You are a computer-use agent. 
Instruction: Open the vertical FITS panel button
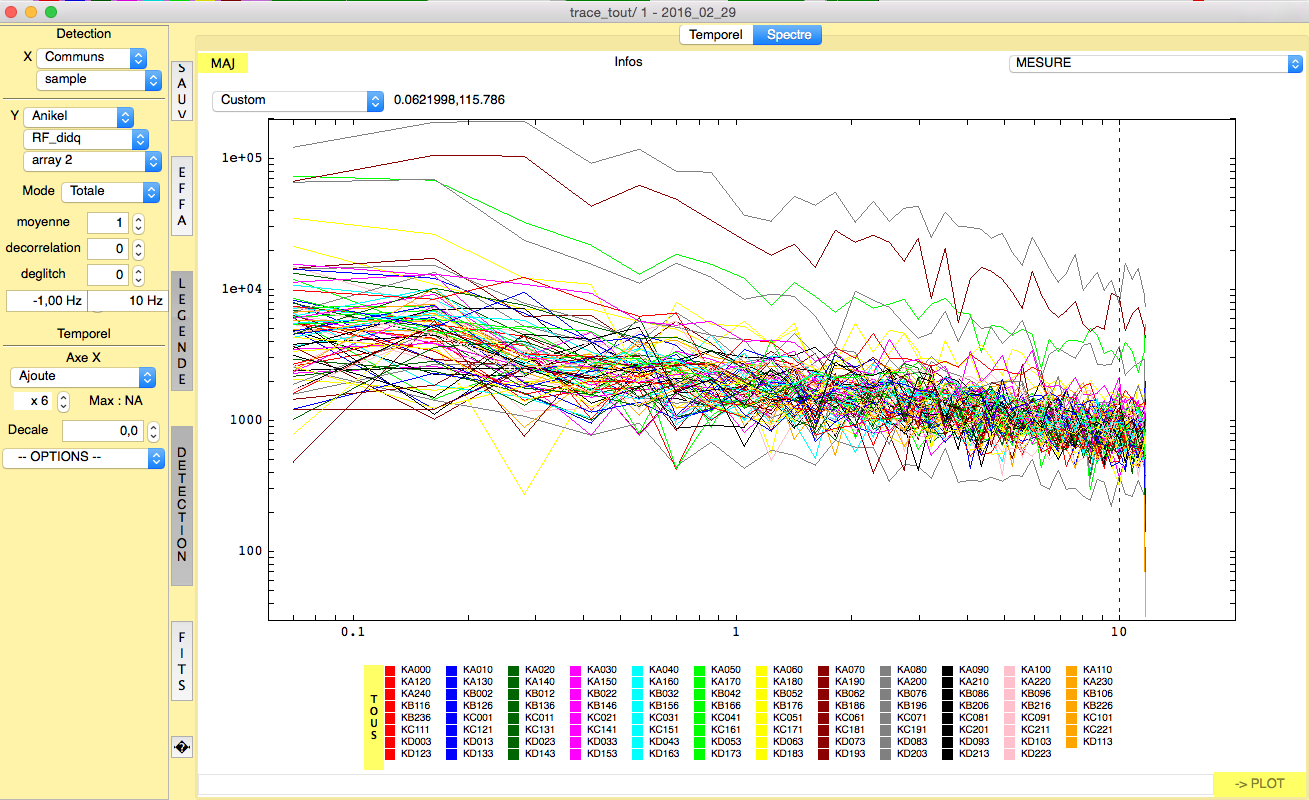click(x=182, y=661)
